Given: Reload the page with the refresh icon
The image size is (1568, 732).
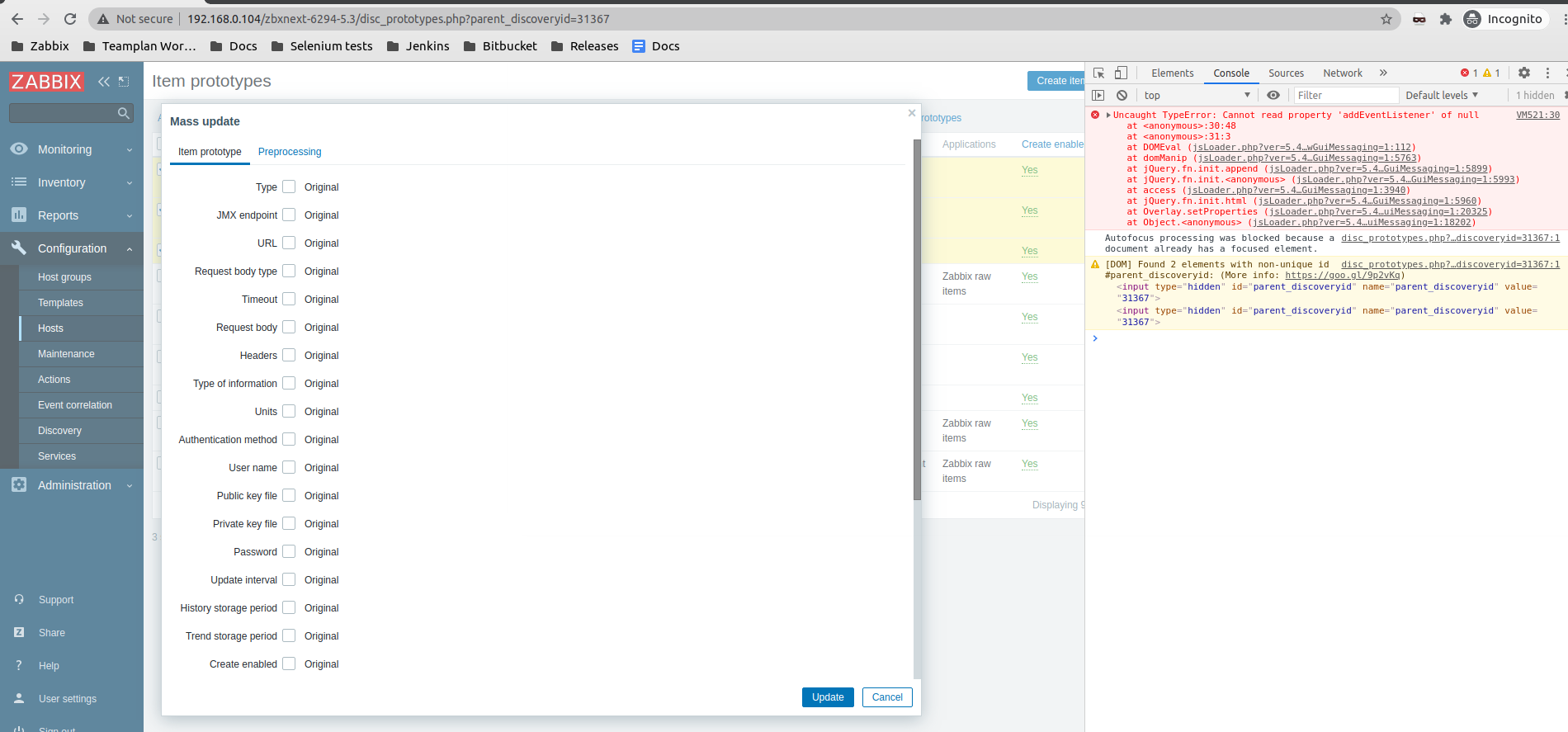Looking at the screenshot, I should point(70,19).
